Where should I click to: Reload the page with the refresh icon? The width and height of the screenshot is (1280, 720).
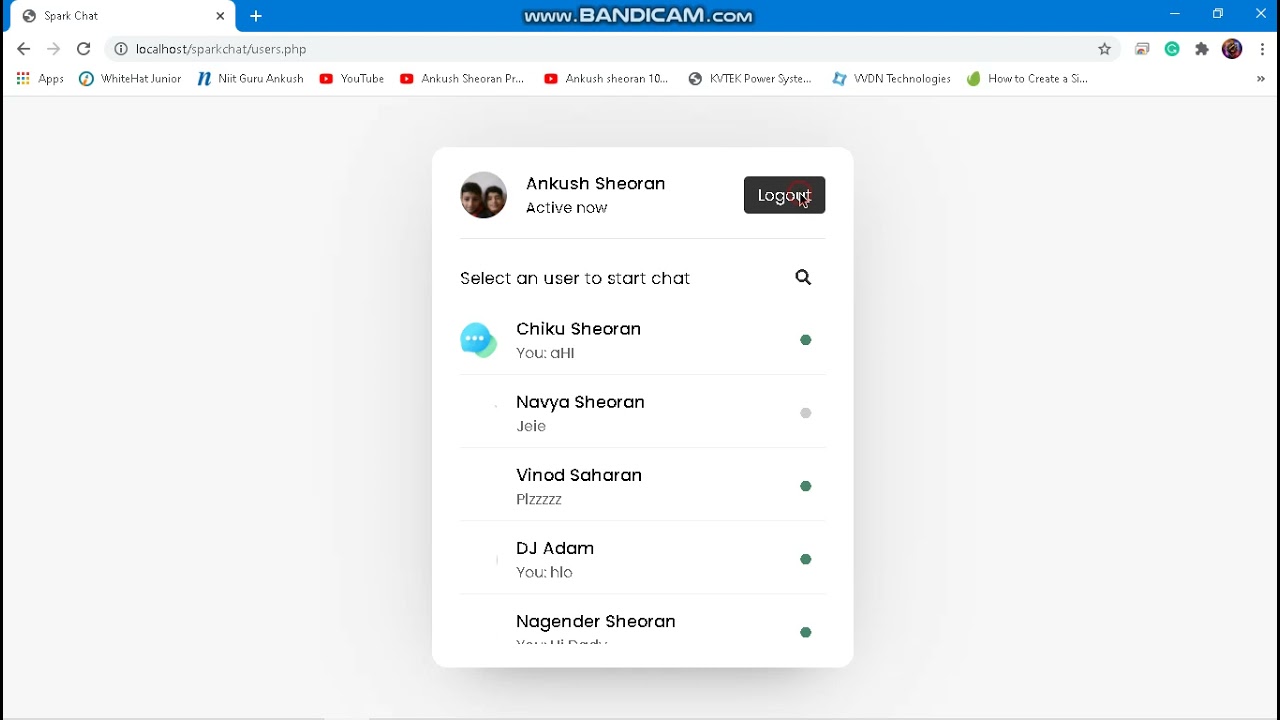point(84,49)
